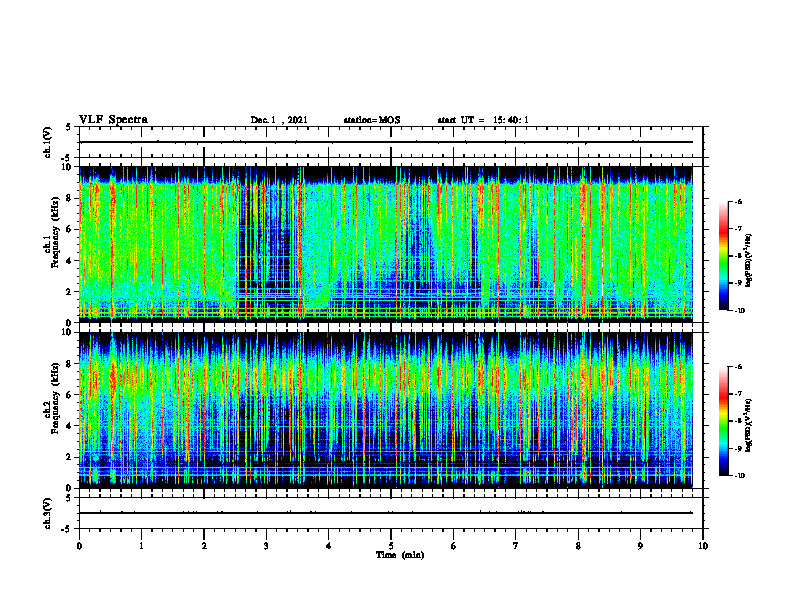Click the "ch.1(V)" waveform axis label
Screen dimensions: 792x612
[x=48, y=142]
